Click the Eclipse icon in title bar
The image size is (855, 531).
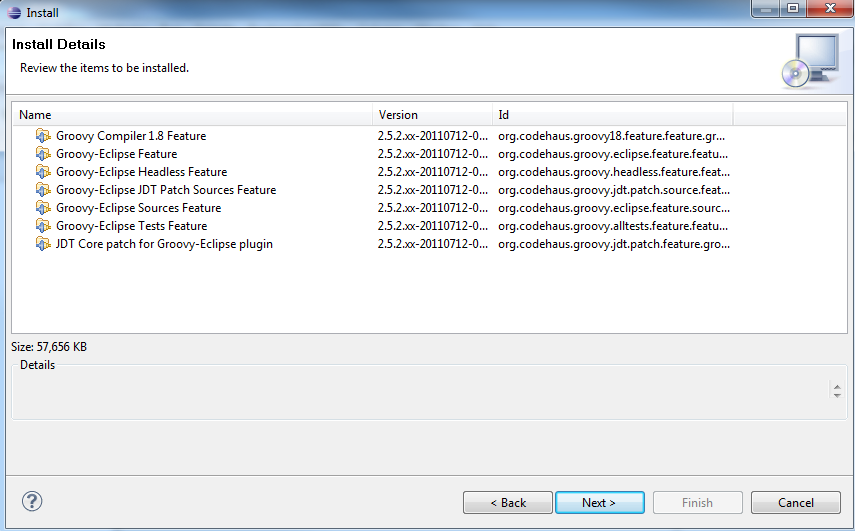[14, 13]
